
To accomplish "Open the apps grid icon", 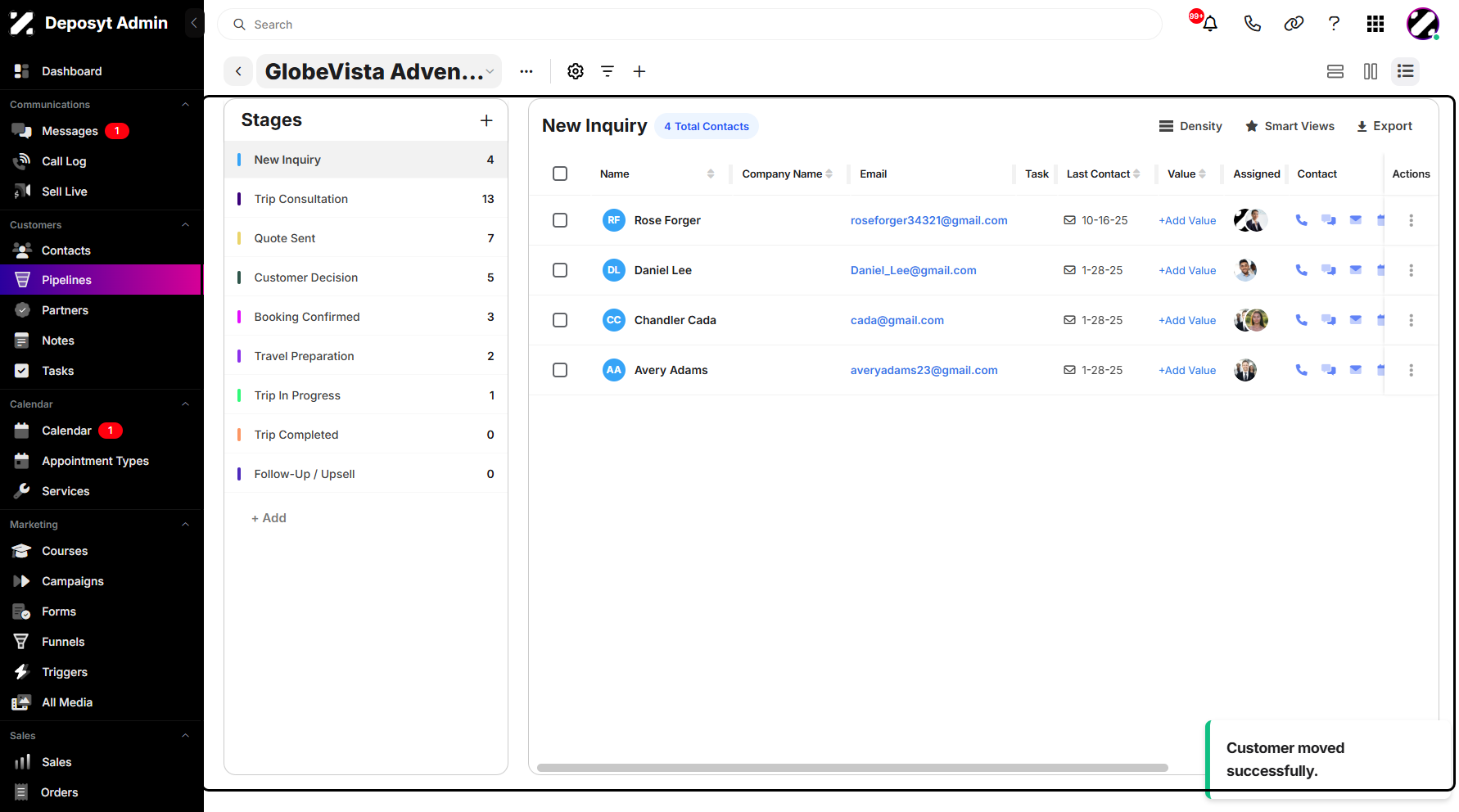I will click(1375, 24).
